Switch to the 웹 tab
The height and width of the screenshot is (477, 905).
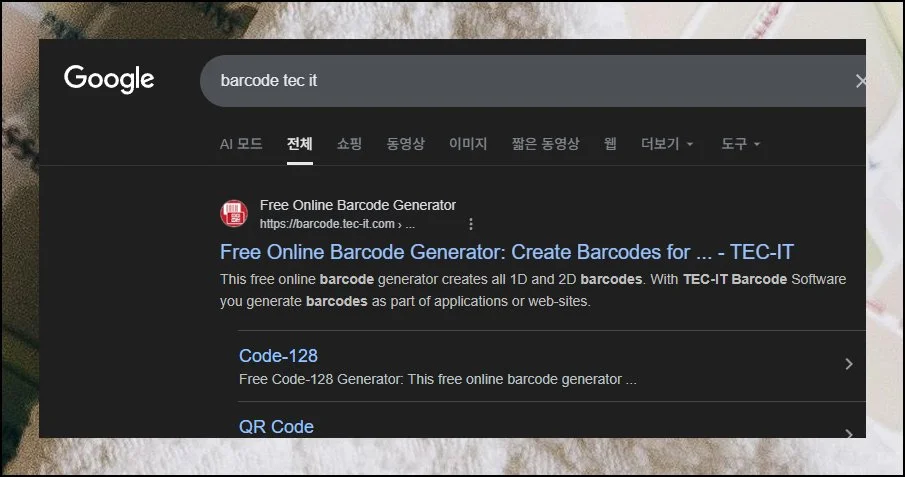pyautogui.click(x=610, y=144)
